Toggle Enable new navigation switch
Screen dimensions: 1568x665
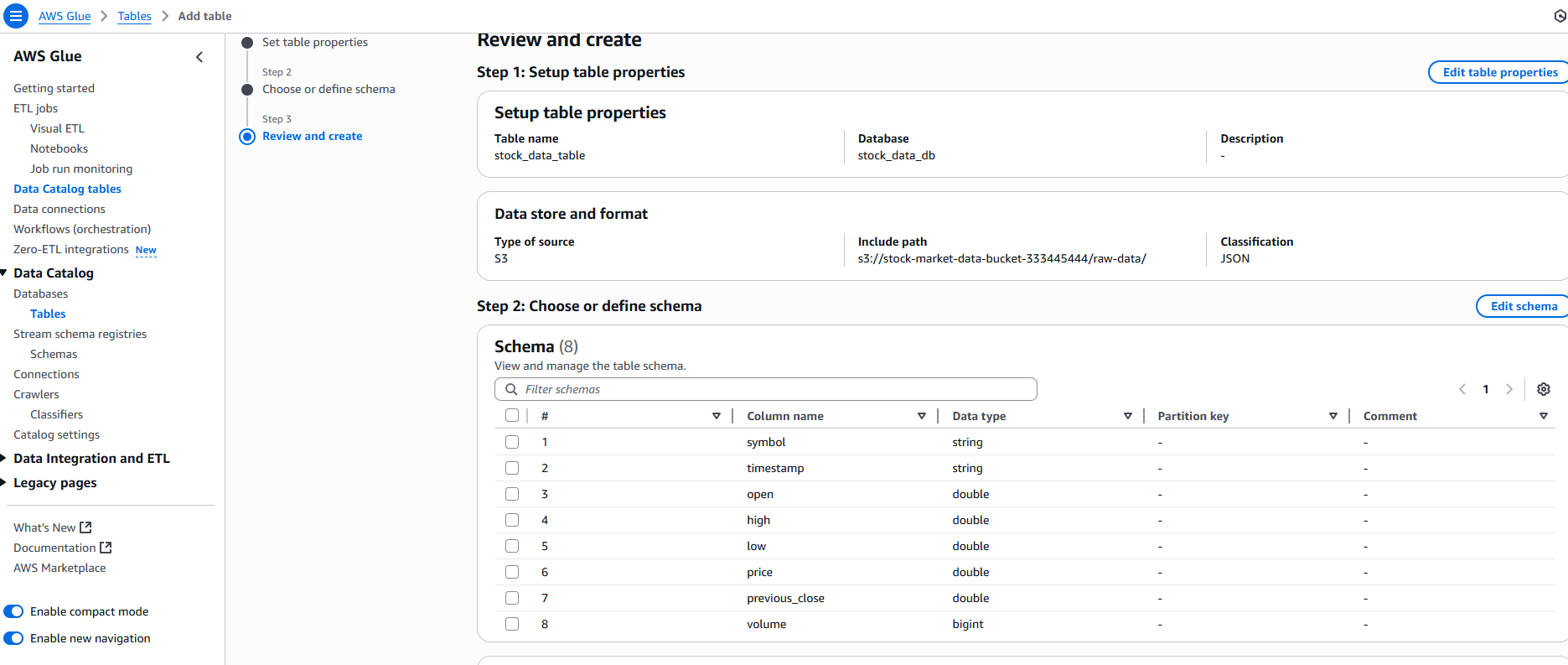click(13, 638)
